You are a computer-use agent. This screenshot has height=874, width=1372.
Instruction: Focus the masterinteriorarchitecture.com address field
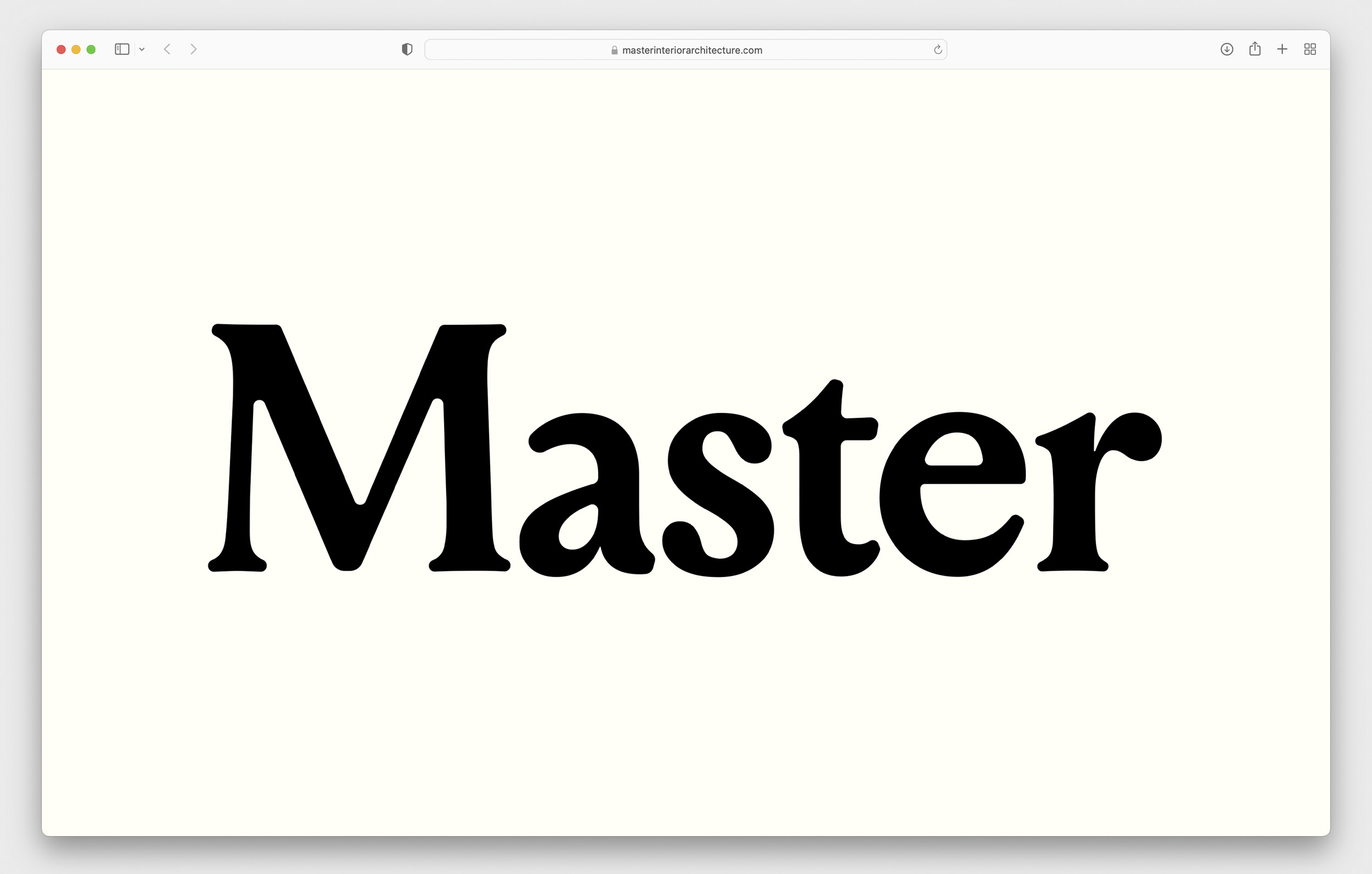tap(691, 50)
